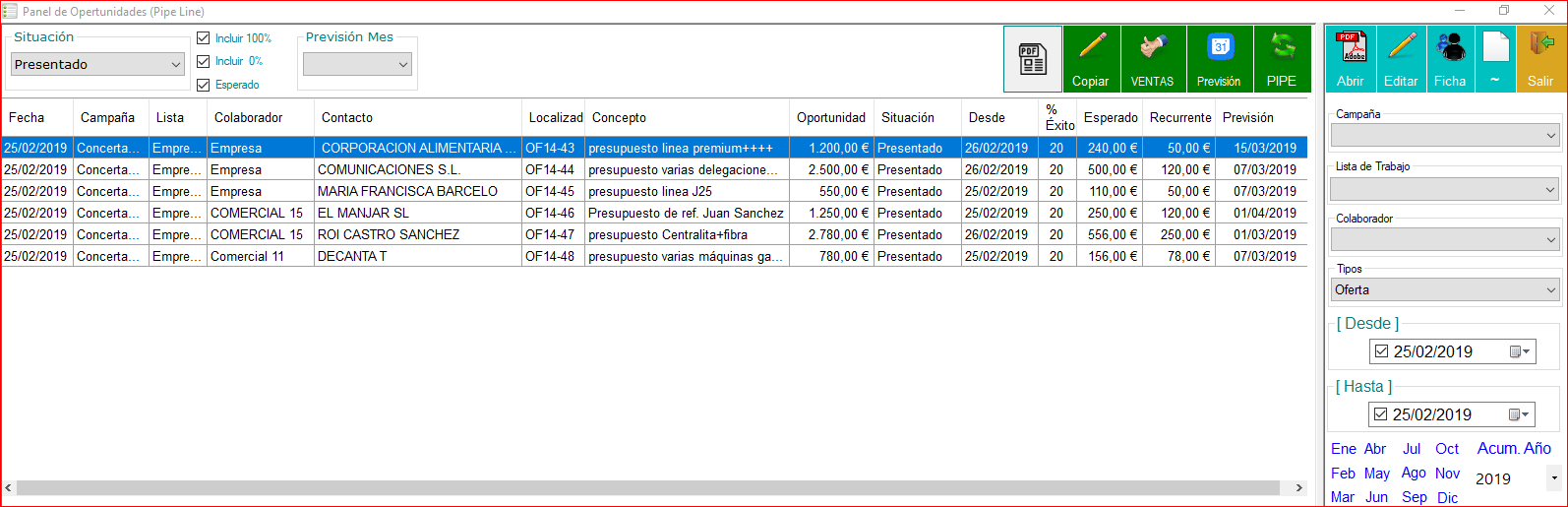1568x507 pixels.
Task: Sort by the Contacto column header
Action: [418, 117]
